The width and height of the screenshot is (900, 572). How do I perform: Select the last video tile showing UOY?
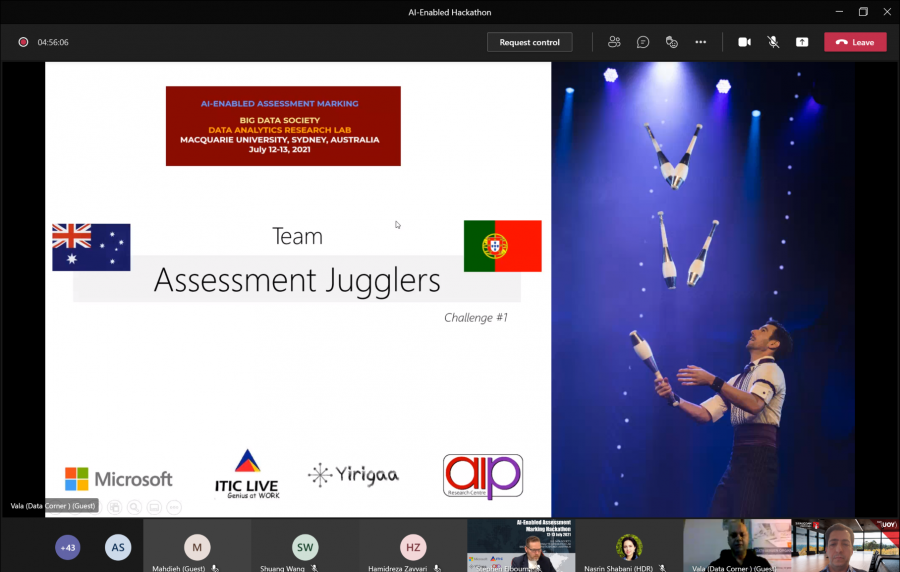pyautogui.click(x=845, y=546)
